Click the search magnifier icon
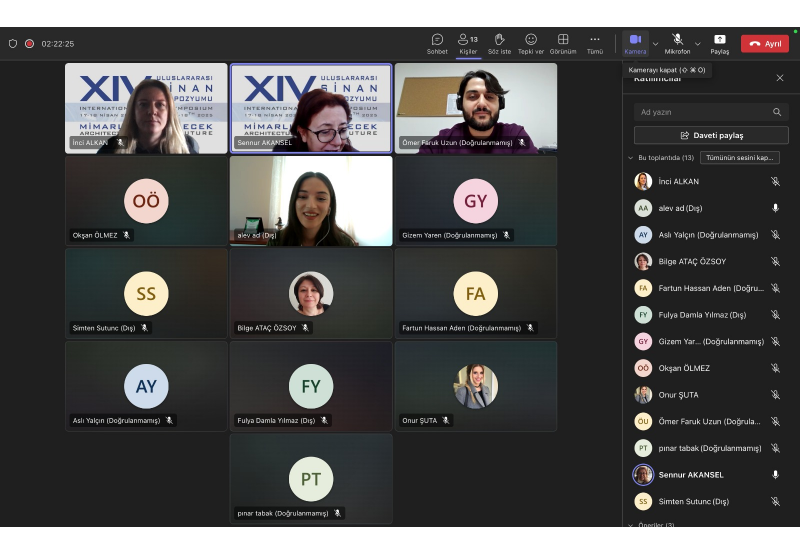 tap(777, 112)
